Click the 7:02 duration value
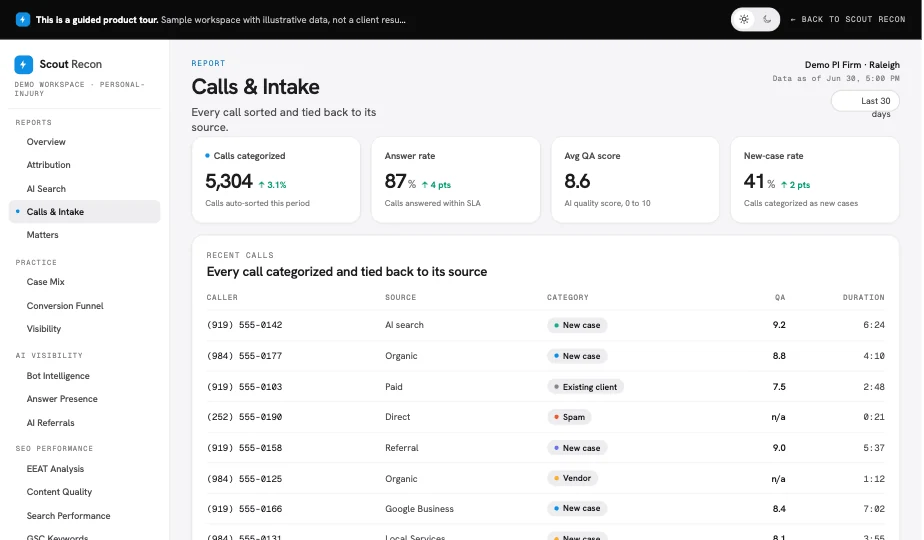The width and height of the screenshot is (924, 540). pyautogui.click(x=874, y=509)
